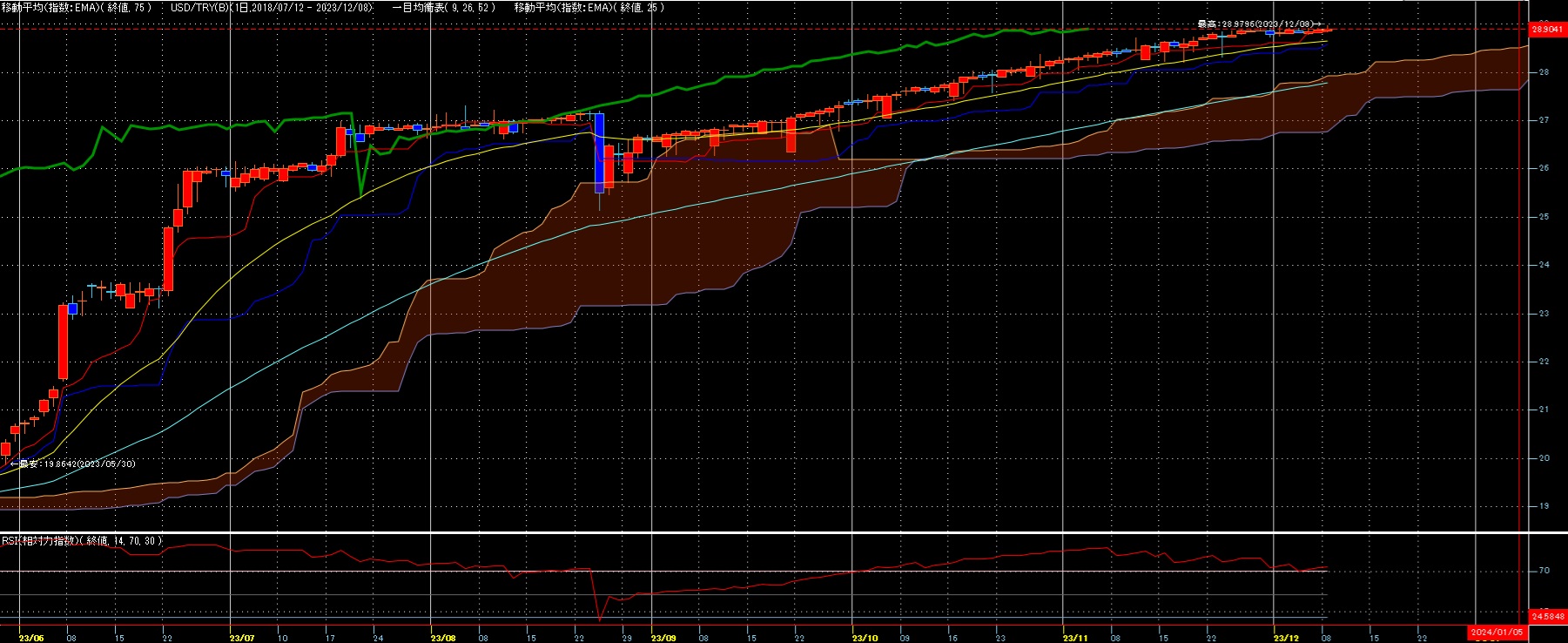Click the 21 price axis label
1568x643 pixels.
click(x=1544, y=409)
